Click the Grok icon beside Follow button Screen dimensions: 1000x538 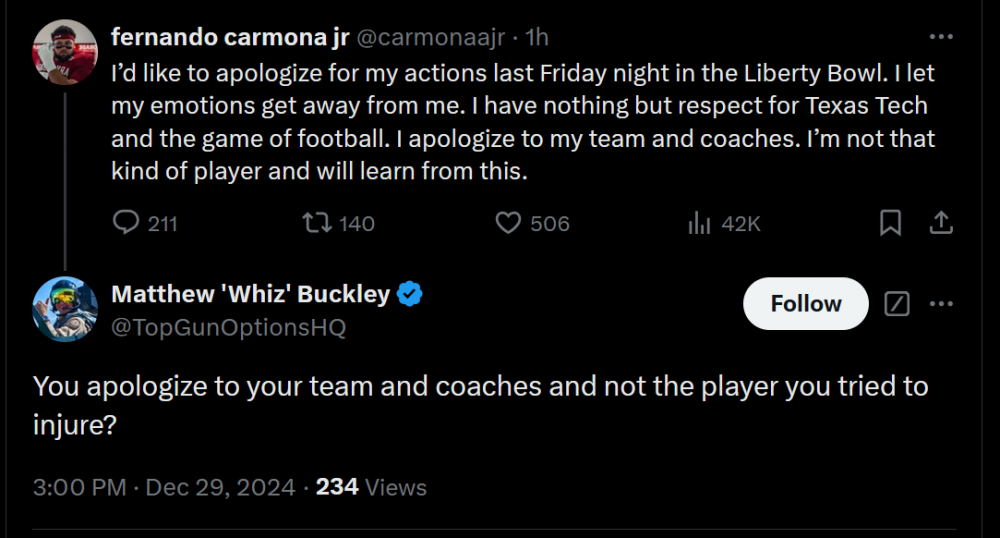point(897,304)
